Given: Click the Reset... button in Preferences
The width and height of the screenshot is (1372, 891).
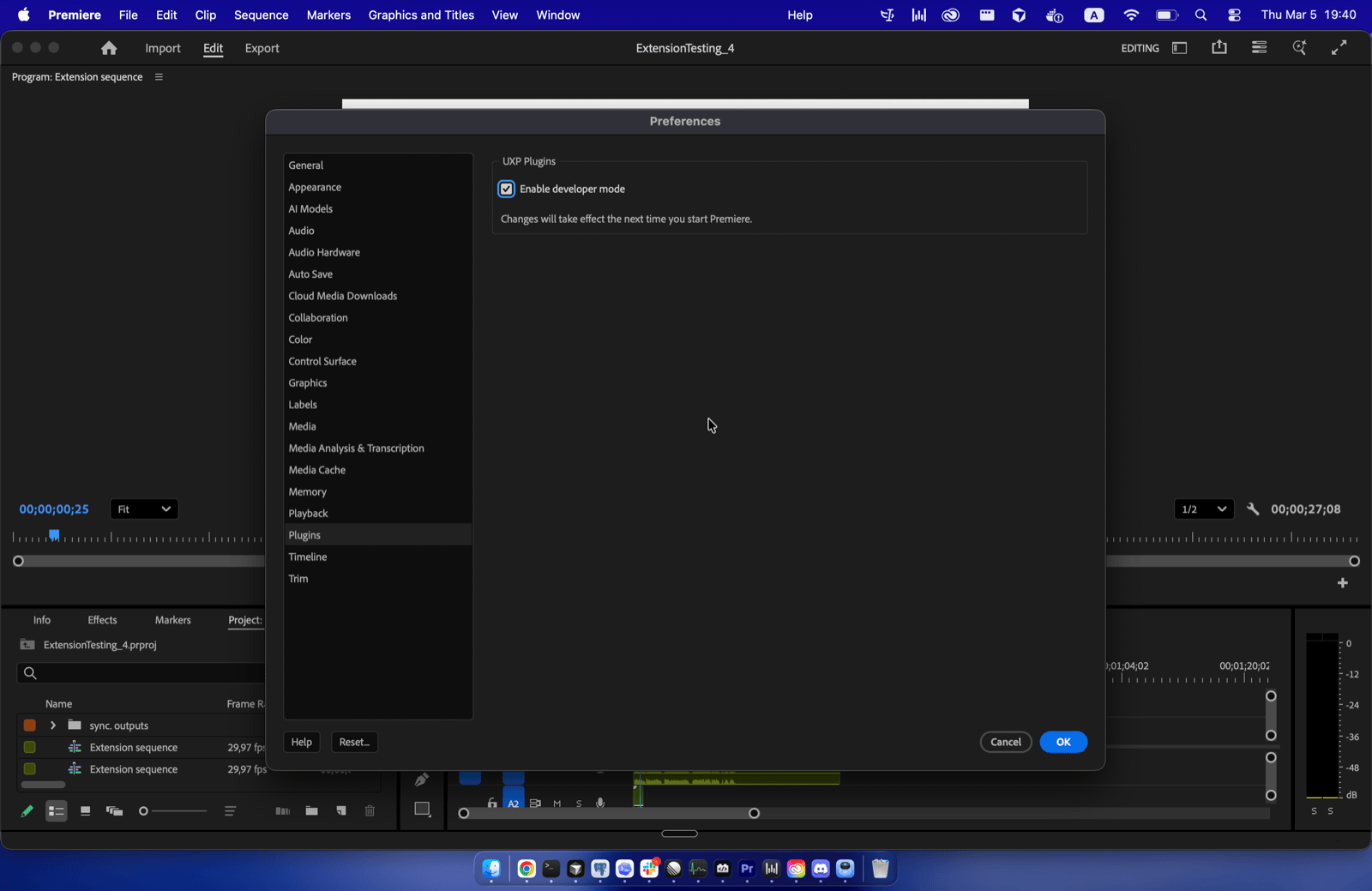Looking at the screenshot, I should [354, 743].
